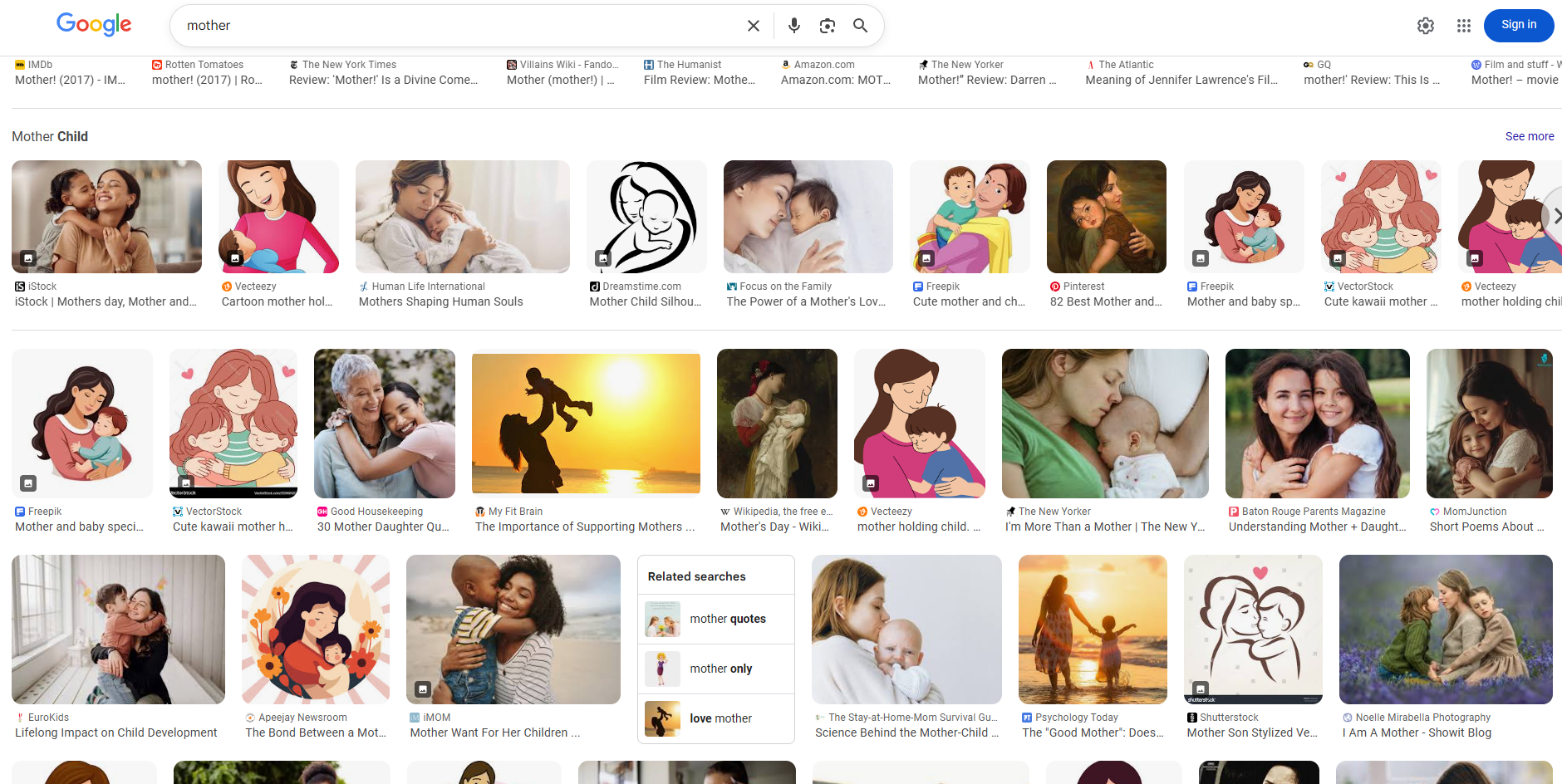Viewport: 1562px width, 784px height.
Task: Open the Focus on the Family sleeping baby photo
Action: pos(808,217)
